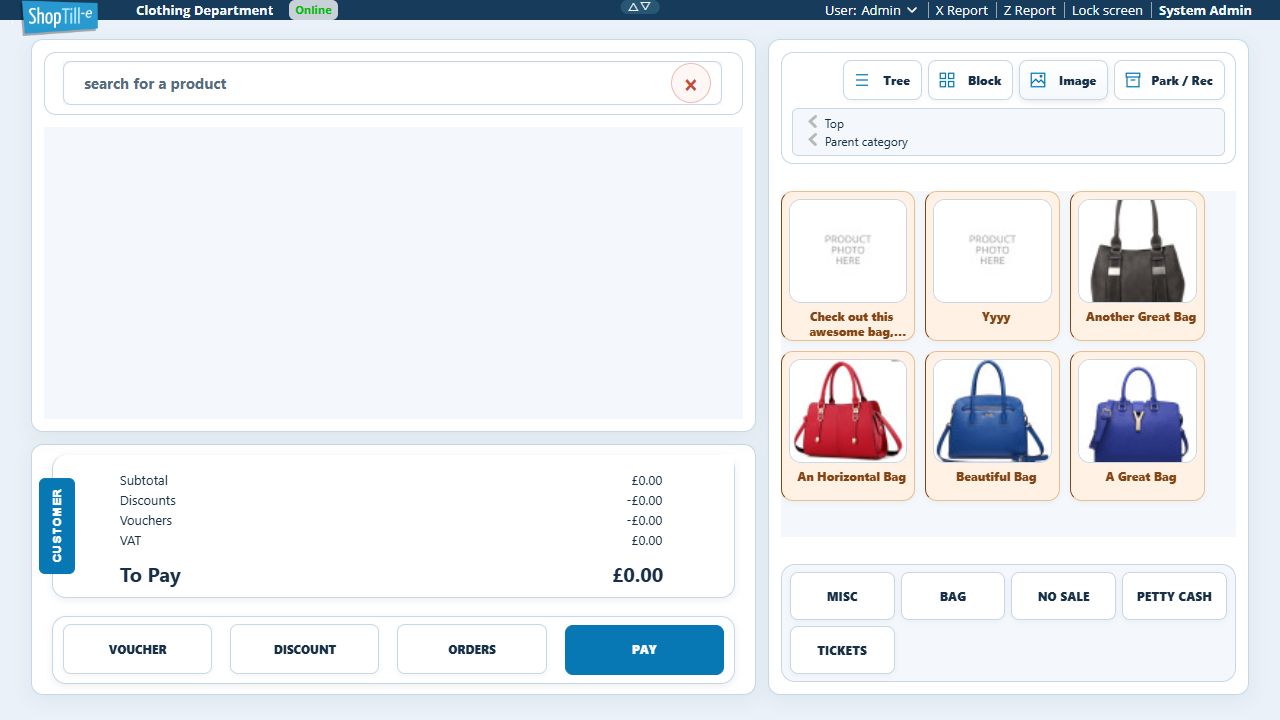1280x720 pixels.
Task: Open Orders
Action: click(472, 649)
